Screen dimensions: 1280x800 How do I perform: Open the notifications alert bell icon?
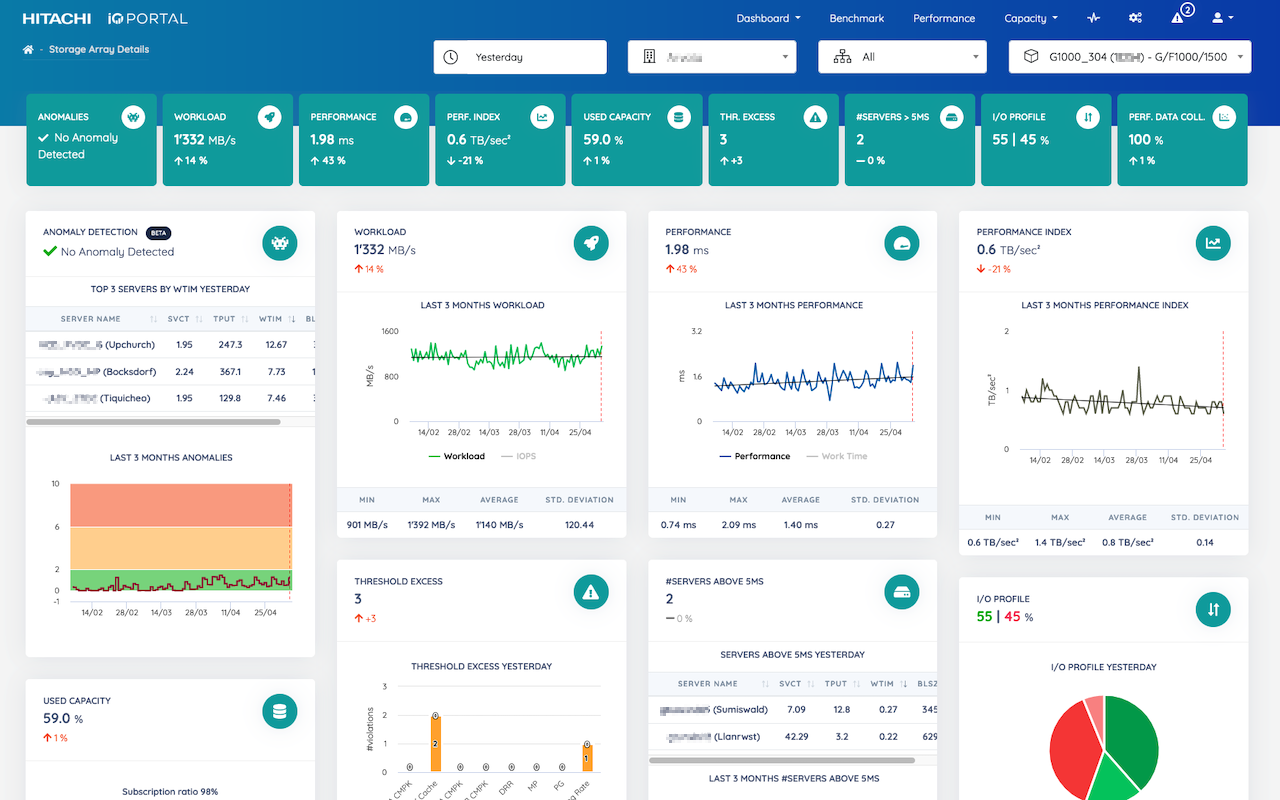[x=1178, y=18]
